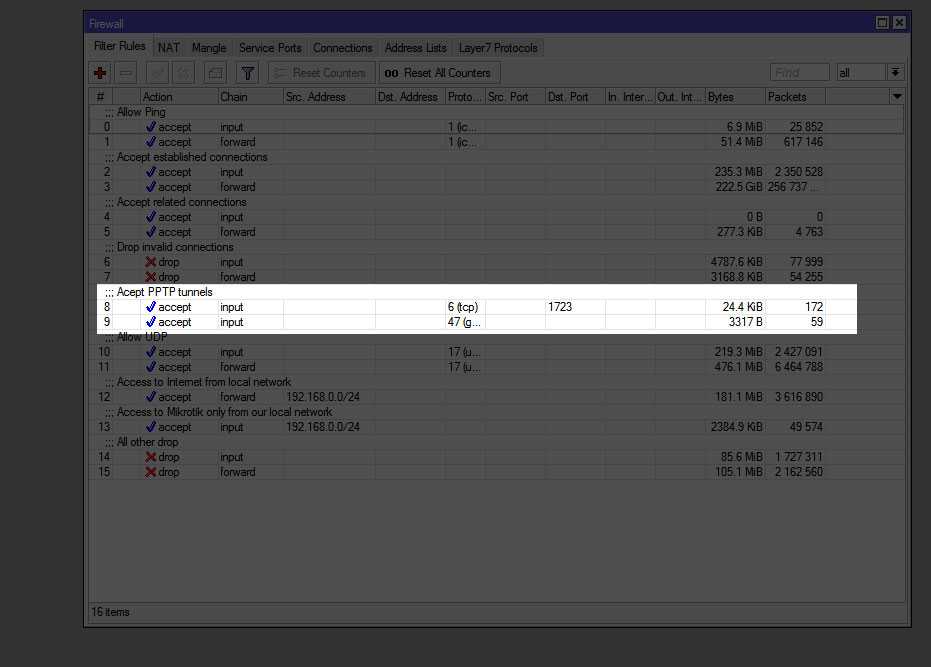
Task: Open the Address Lists tab
Action: click(x=415, y=47)
